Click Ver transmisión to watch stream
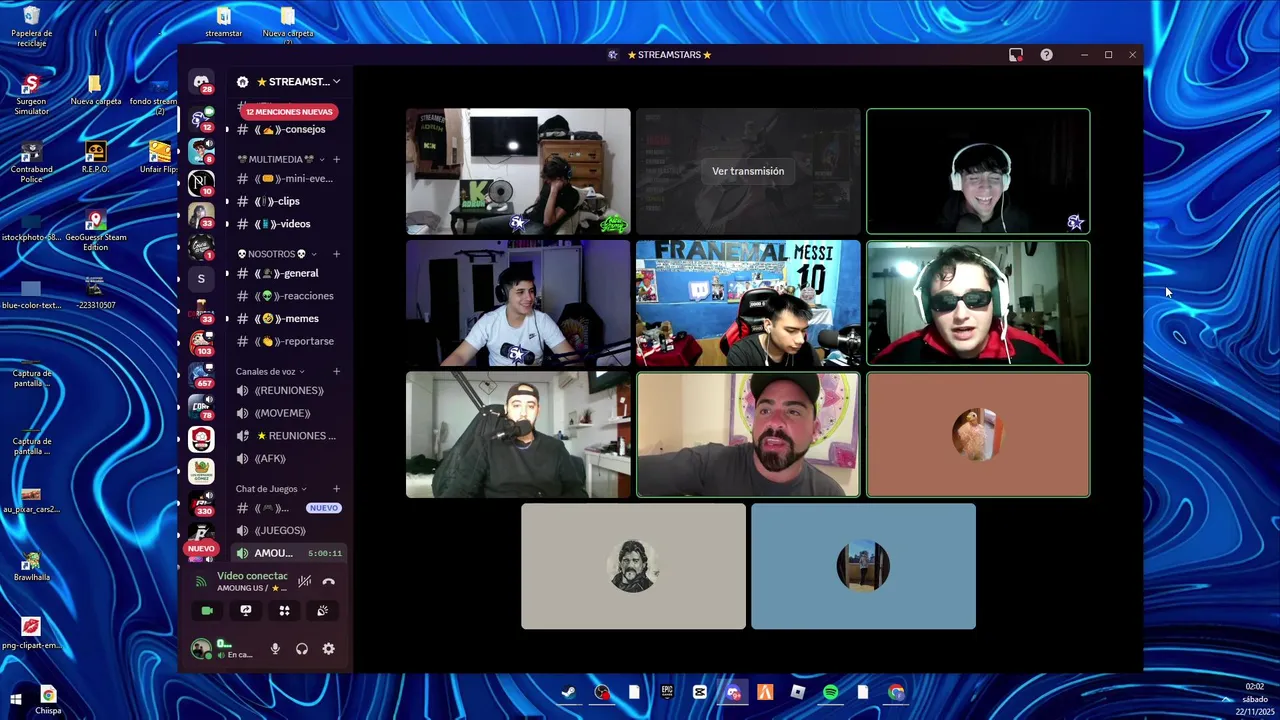This screenshot has width=1280, height=720. click(748, 171)
